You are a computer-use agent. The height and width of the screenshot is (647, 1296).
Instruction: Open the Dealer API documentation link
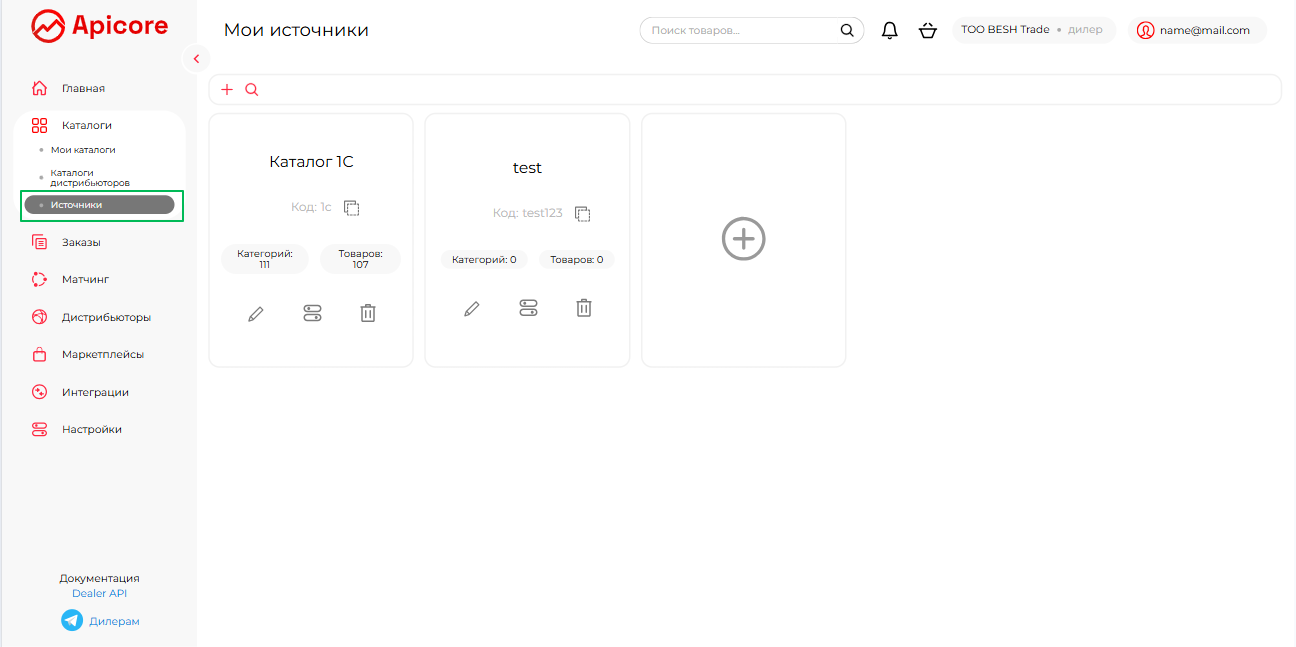pyautogui.click(x=99, y=594)
